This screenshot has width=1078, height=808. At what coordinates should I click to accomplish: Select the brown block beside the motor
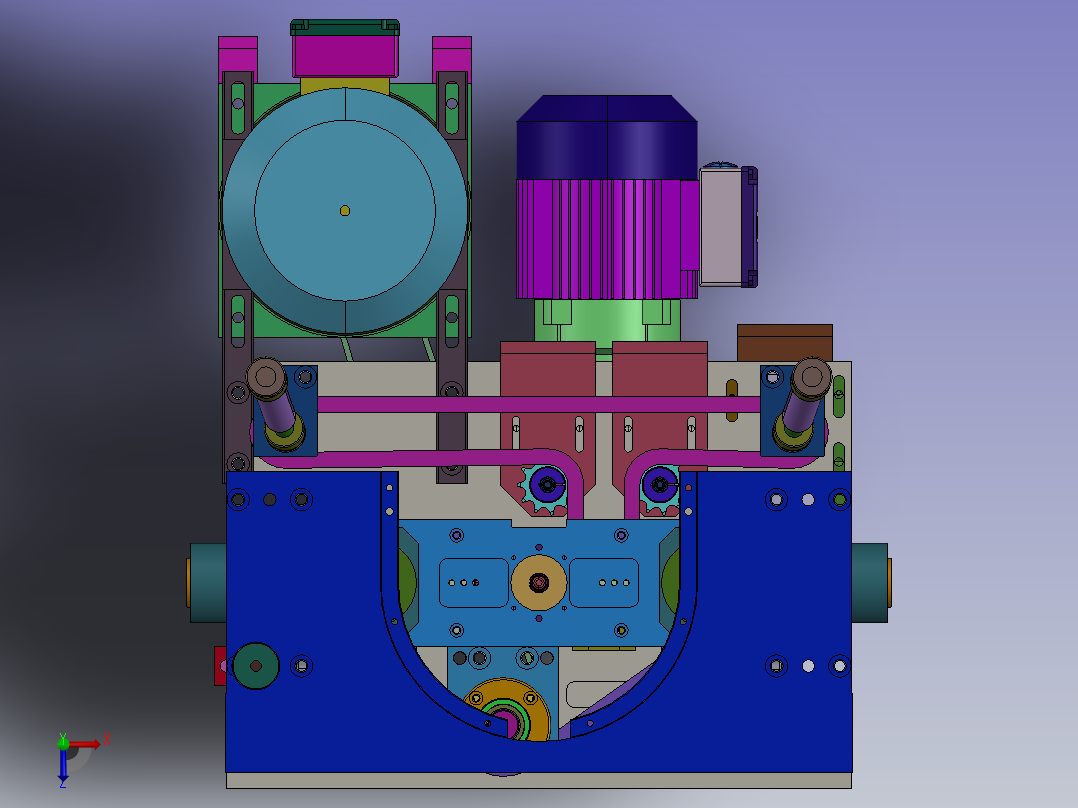click(x=784, y=342)
